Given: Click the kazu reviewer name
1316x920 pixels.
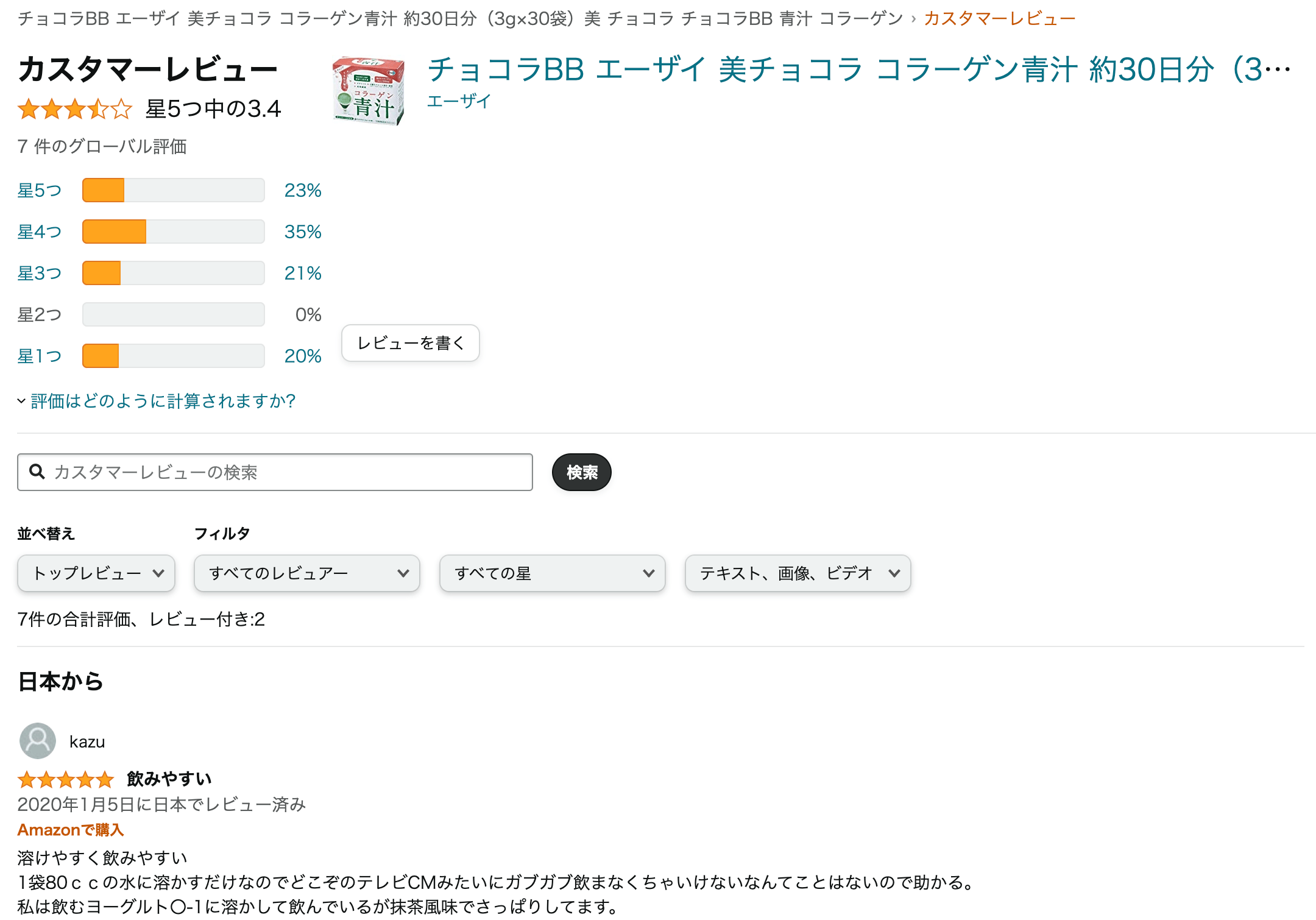Looking at the screenshot, I should 87,742.
